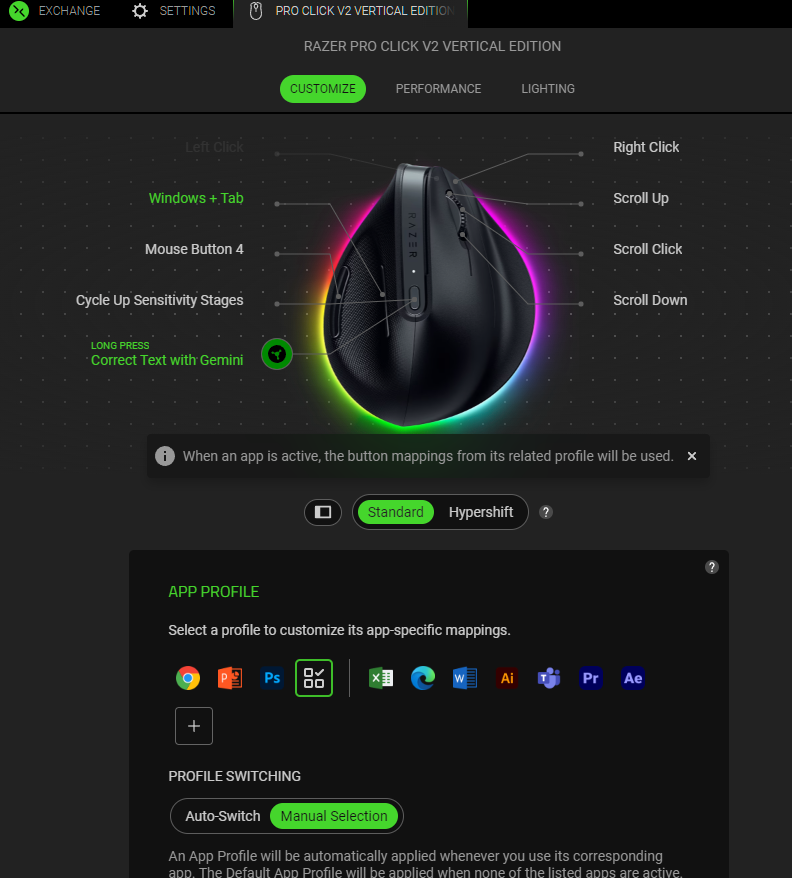Select the After Effects profile icon
The image size is (792, 878).
(x=633, y=678)
